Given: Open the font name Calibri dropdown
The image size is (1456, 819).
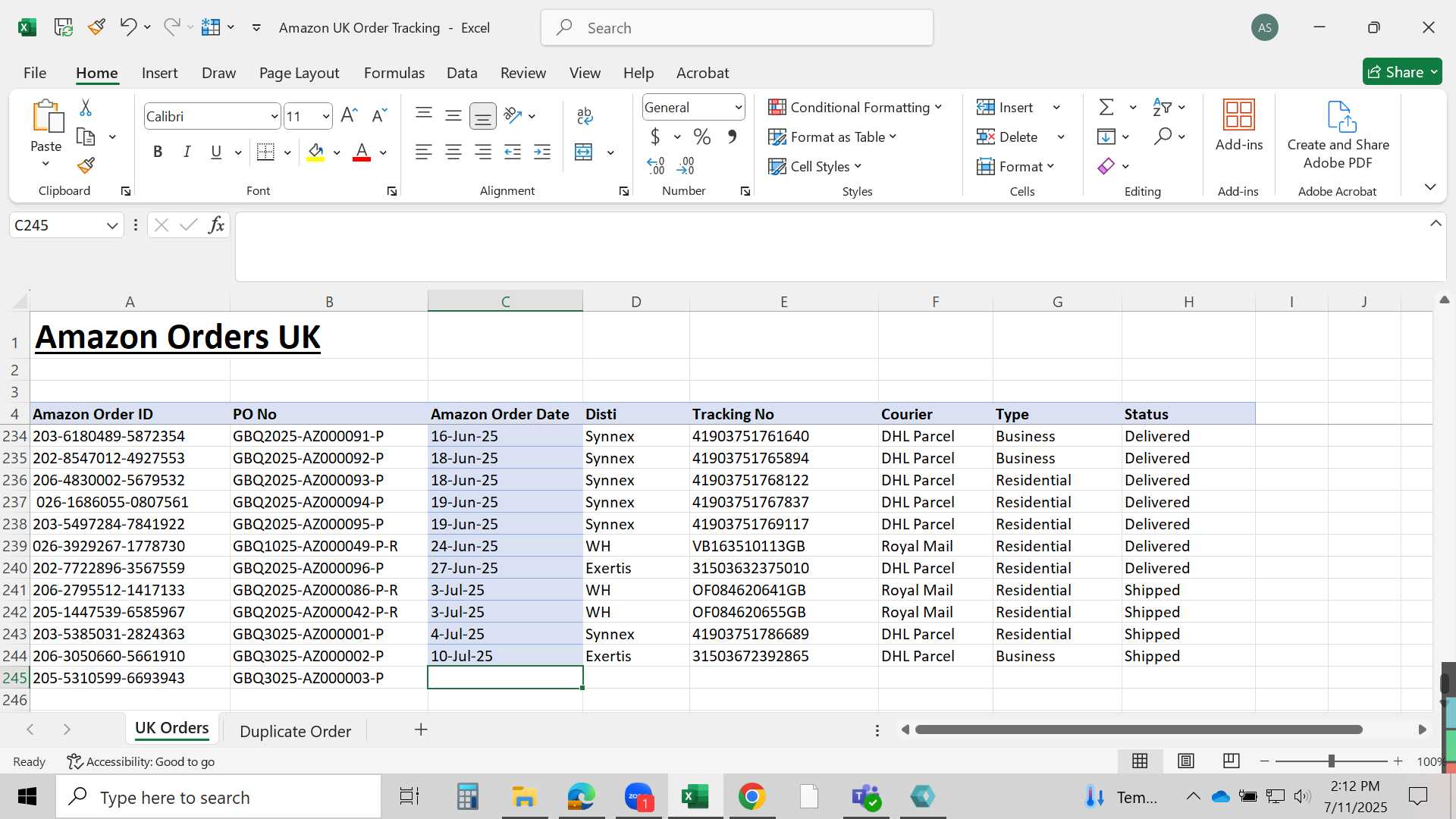Looking at the screenshot, I should [275, 117].
